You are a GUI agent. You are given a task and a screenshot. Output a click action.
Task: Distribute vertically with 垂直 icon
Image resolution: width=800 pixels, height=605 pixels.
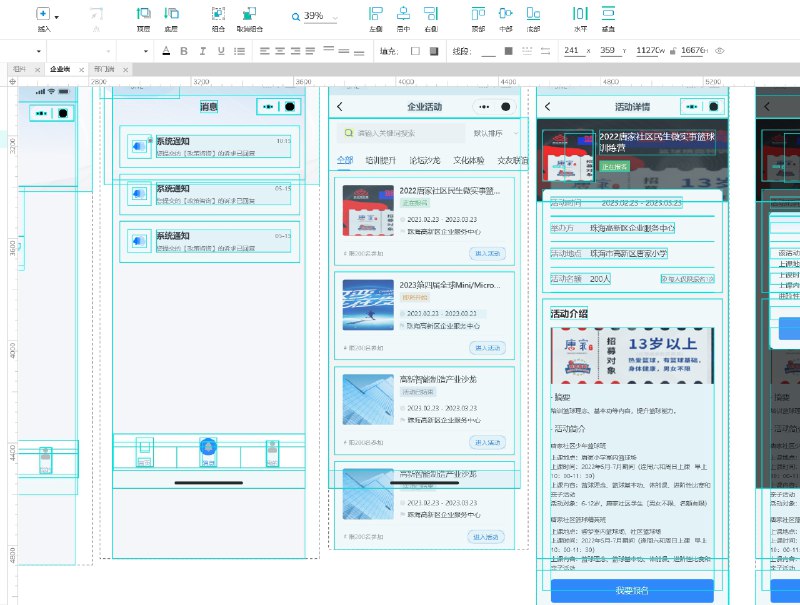pyautogui.click(x=608, y=14)
